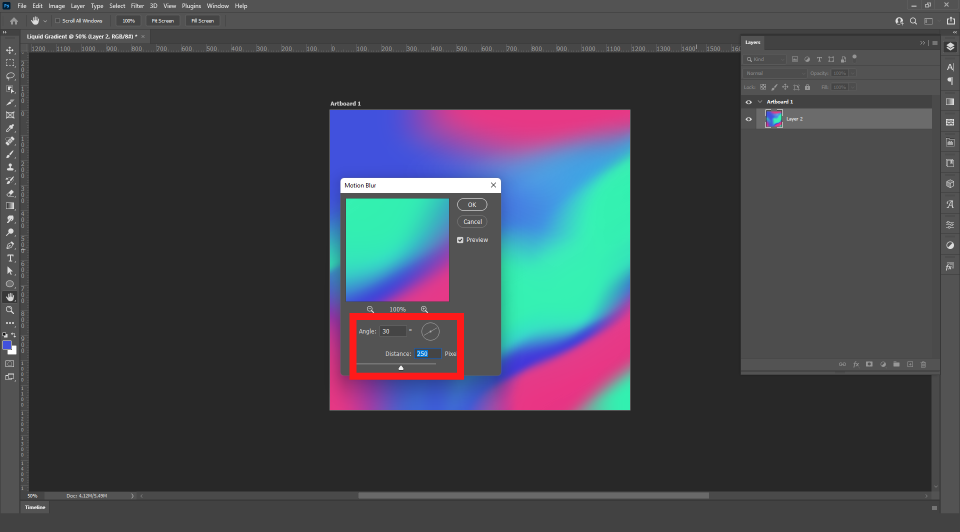Confirm Motion Blur with OK
This screenshot has width=960, height=532.
[472, 205]
